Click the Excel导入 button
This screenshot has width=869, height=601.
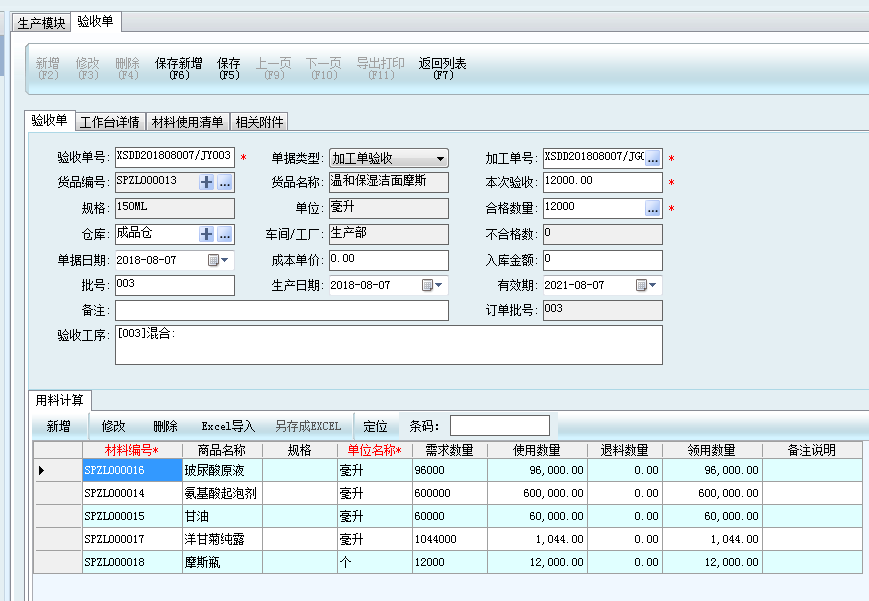(228, 426)
